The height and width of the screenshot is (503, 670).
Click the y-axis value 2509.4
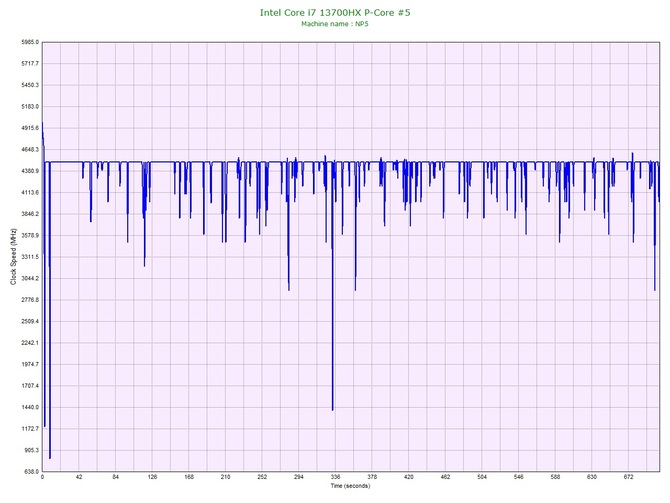point(30,321)
